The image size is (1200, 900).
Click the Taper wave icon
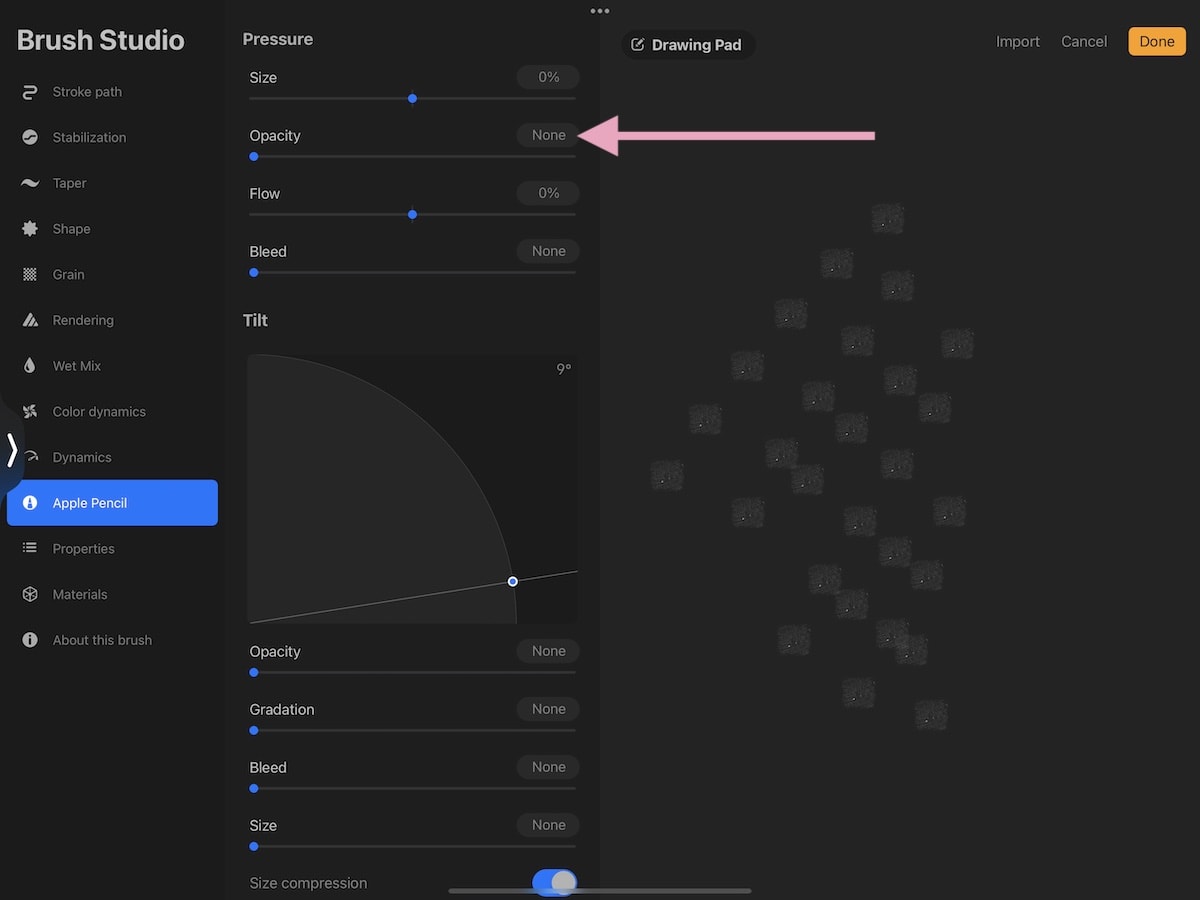tap(30, 183)
